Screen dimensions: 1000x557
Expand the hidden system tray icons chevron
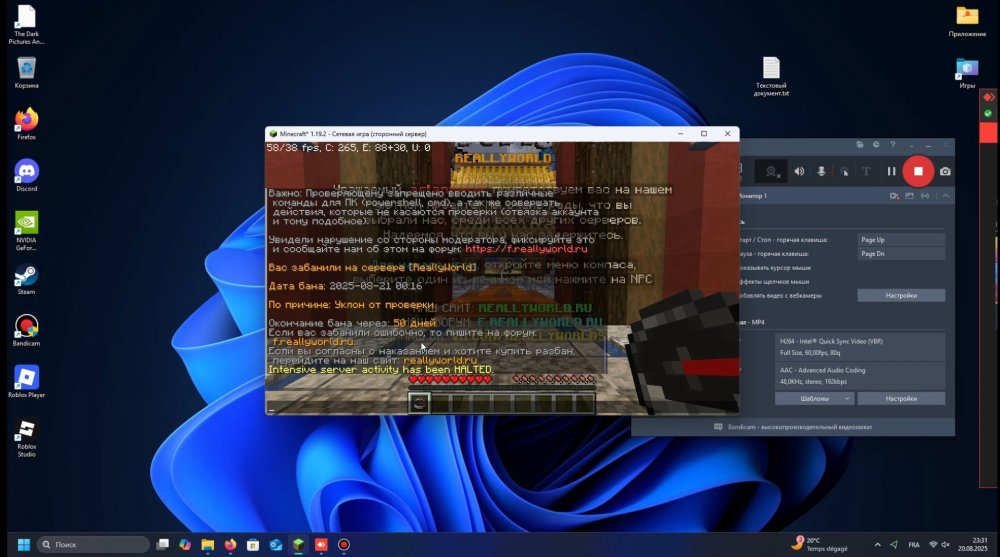point(878,544)
